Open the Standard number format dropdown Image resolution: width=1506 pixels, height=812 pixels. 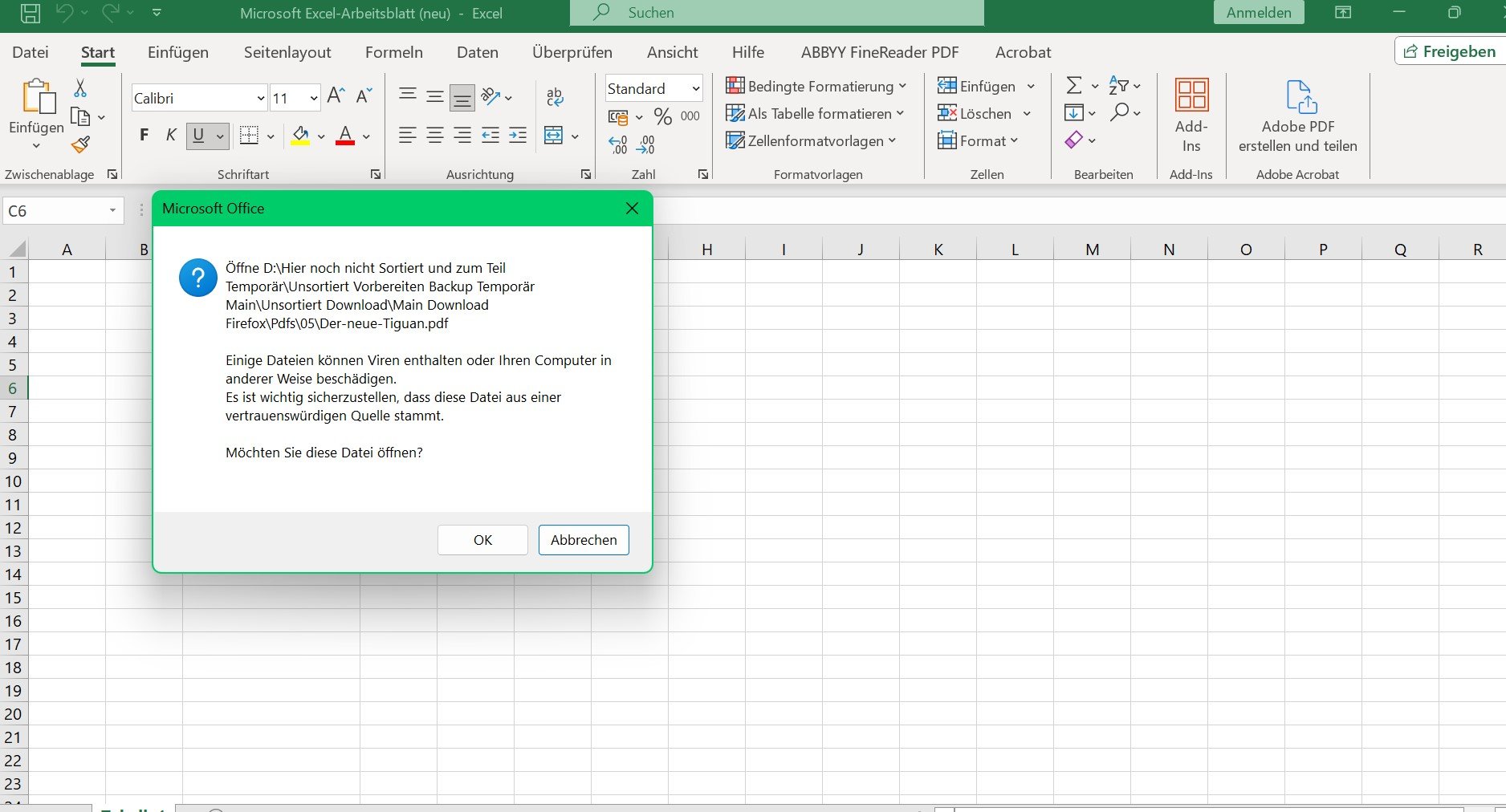[695, 88]
